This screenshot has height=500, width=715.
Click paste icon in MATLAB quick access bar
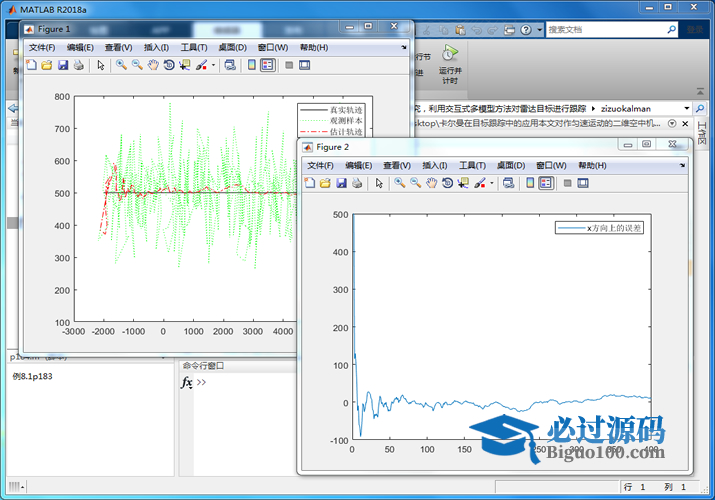point(461,30)
